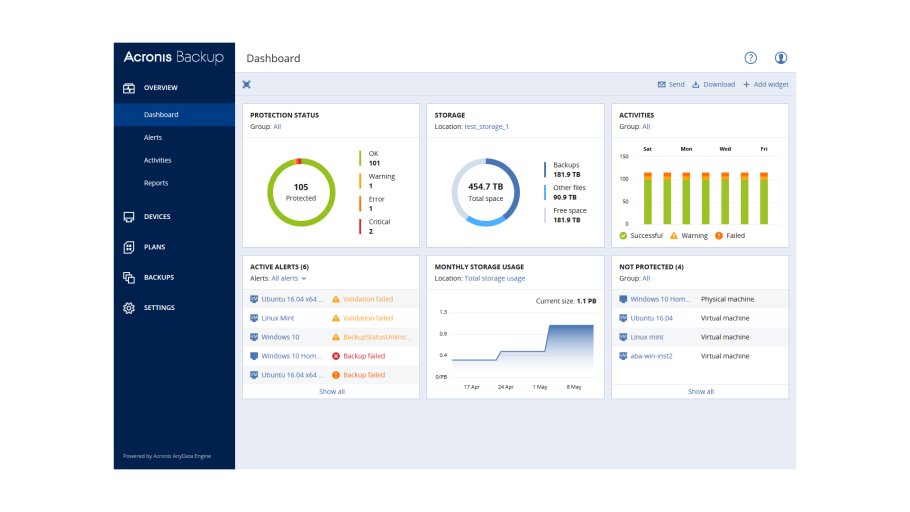Click the Send envelope icon
Viewport: 910px width, 512px height.
662,85
